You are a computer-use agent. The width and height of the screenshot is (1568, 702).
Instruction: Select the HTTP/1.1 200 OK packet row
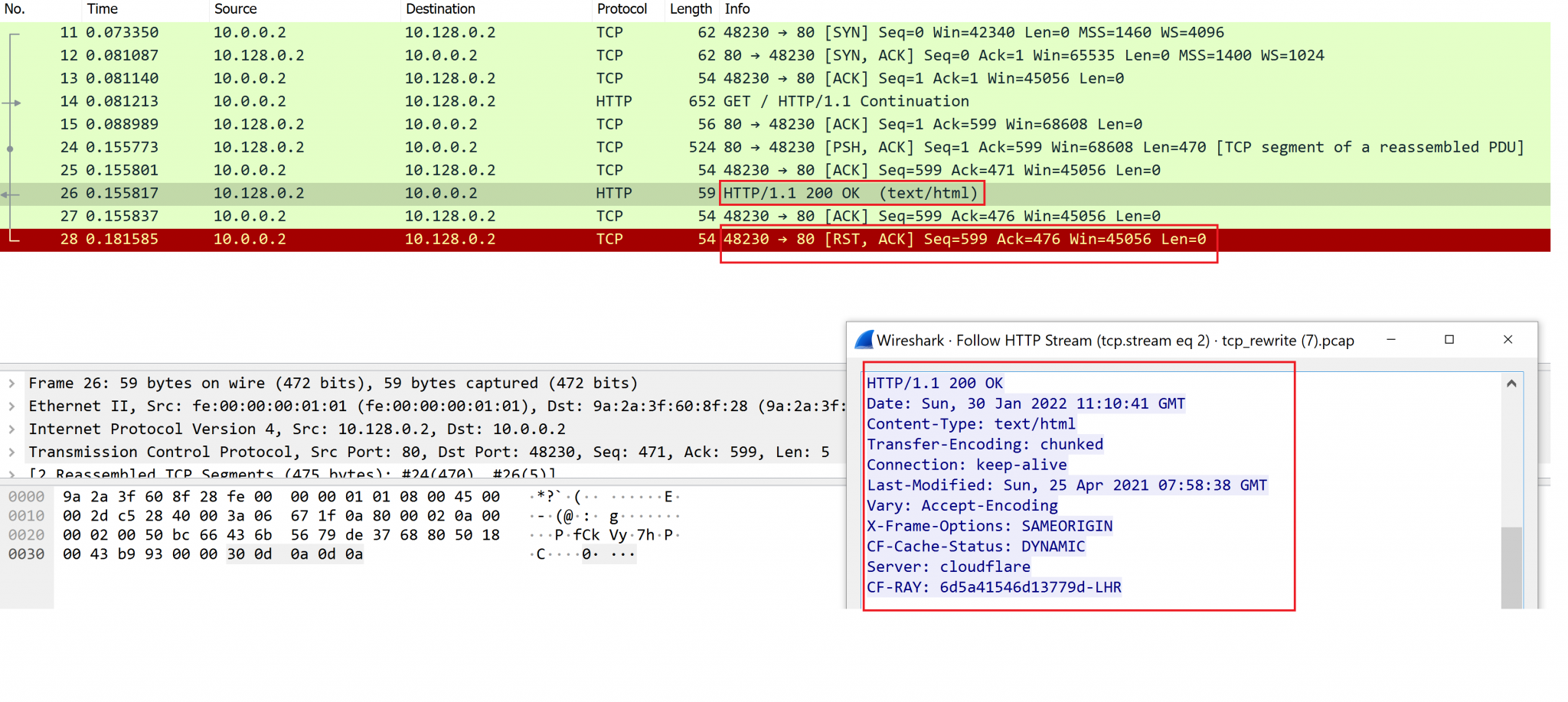click(383, 193)
